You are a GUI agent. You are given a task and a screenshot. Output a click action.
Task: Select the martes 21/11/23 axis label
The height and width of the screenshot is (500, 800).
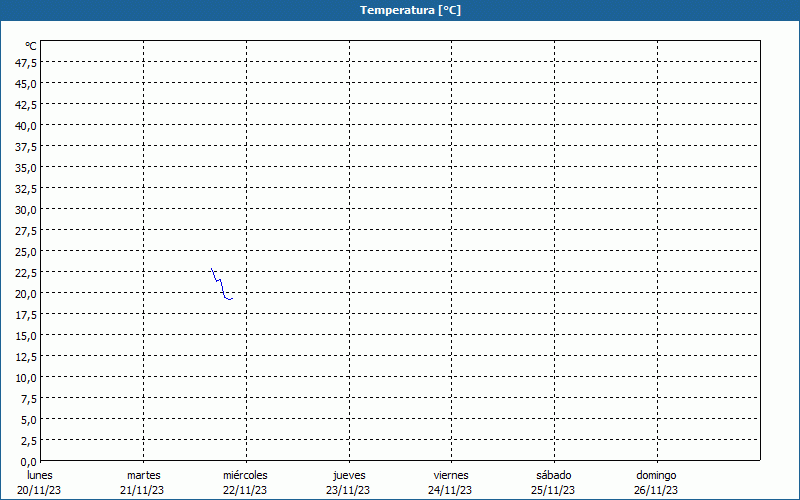[x=143, y=483]
